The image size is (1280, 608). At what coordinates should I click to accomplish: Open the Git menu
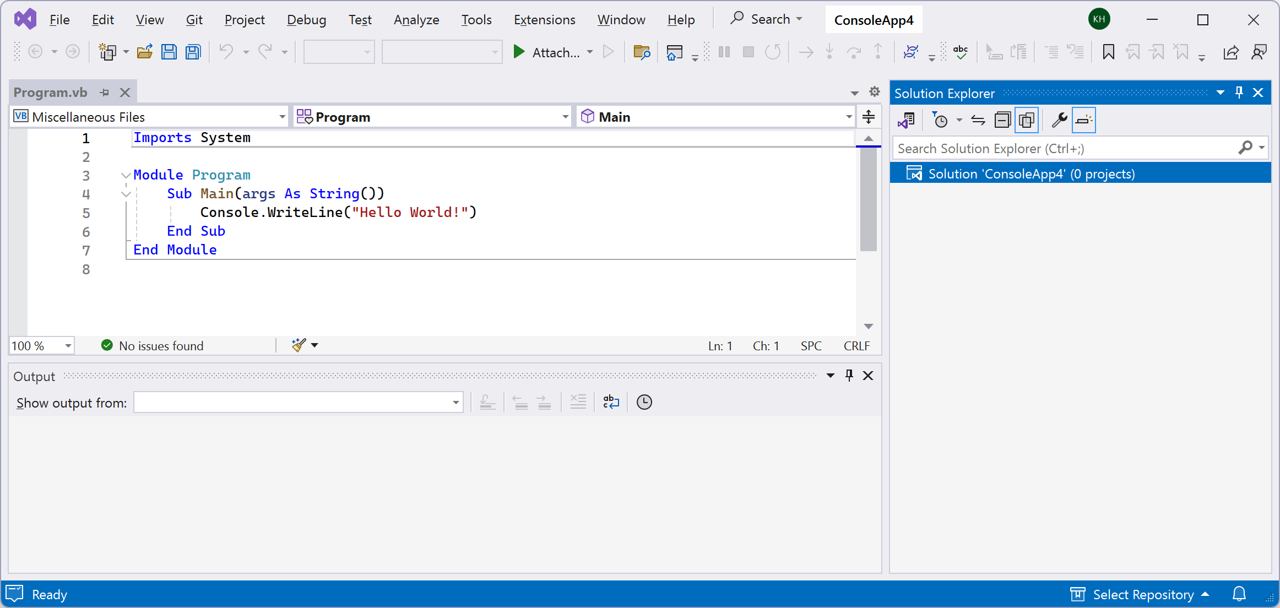pos(194,19)
